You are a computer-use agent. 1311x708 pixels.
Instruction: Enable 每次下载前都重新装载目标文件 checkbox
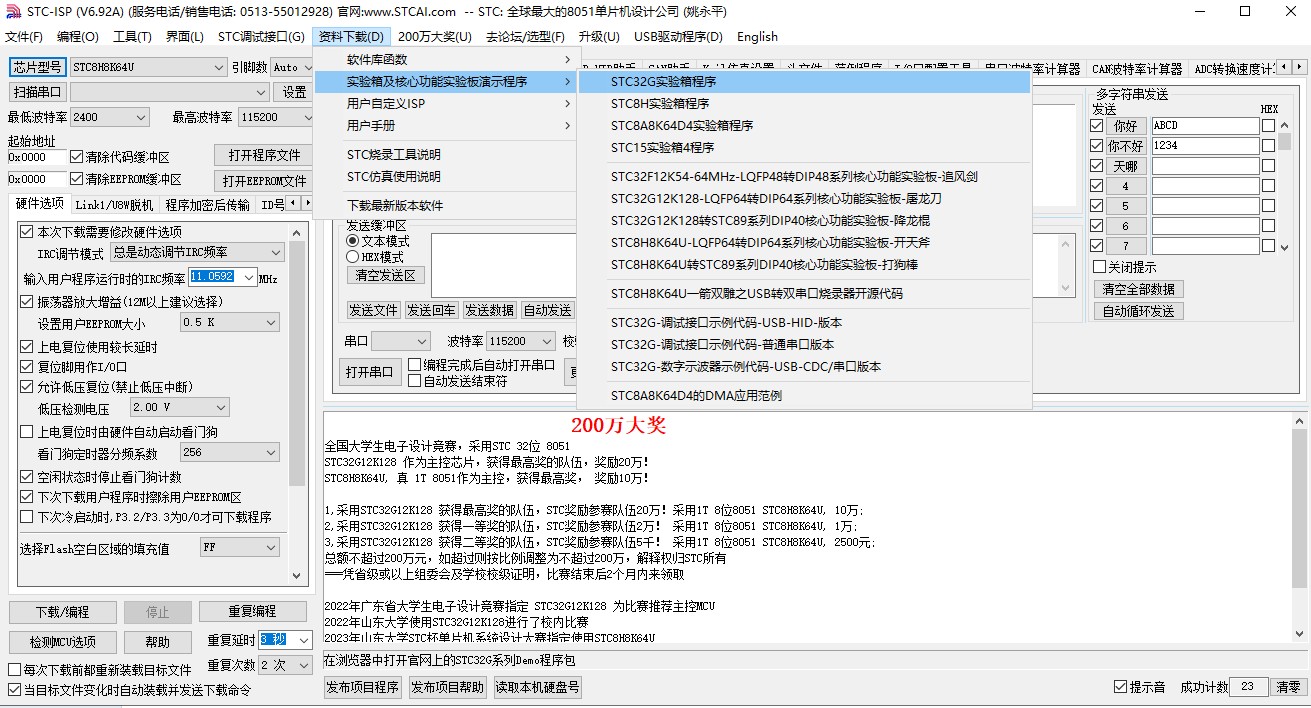(x=15, y=670)
